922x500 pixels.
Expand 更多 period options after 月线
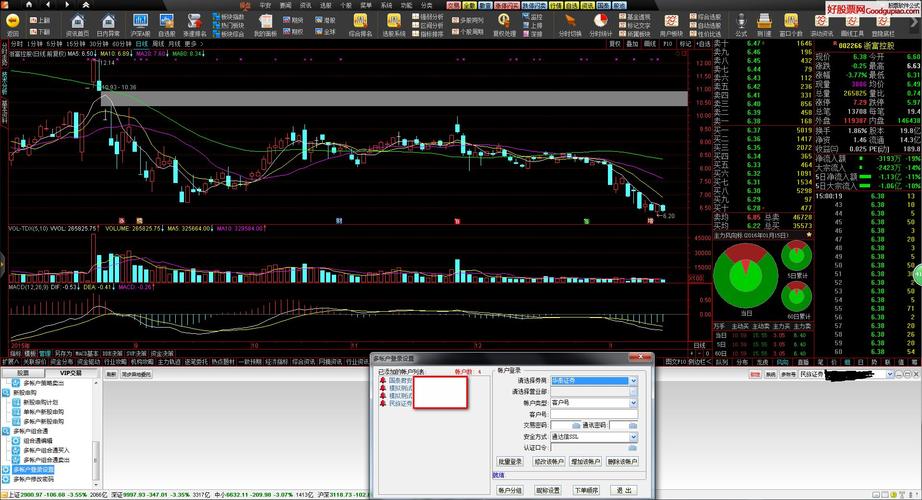(193, 44)
